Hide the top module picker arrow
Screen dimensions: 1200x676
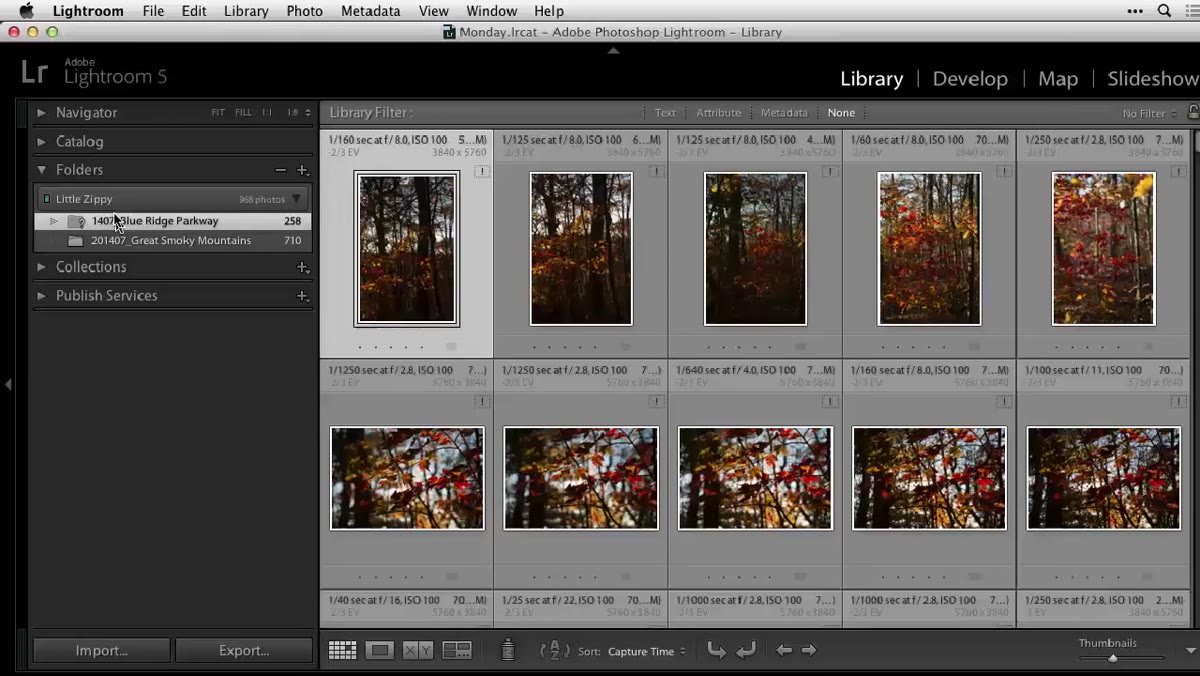coord(613,50)
